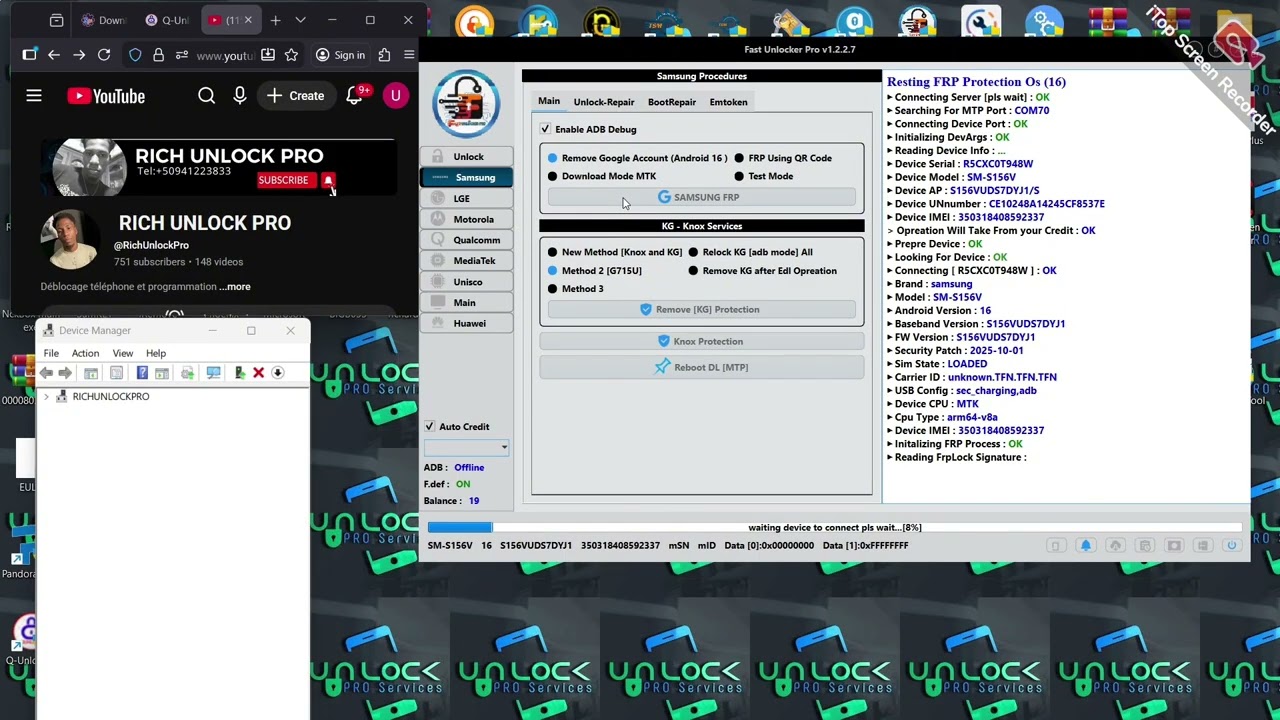Open YouTube notifications bell
This screenshot has height=720, width=1280.
point(354,96)
